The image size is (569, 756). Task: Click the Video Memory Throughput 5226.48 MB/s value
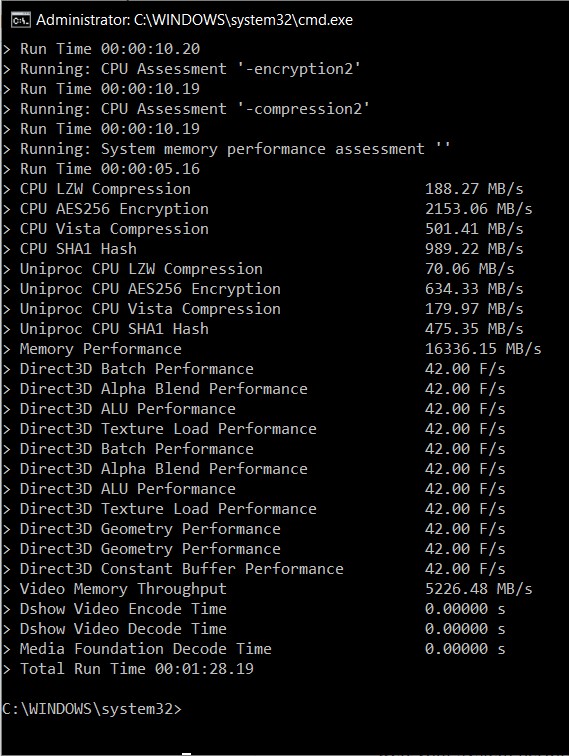[x=478, y=589]
